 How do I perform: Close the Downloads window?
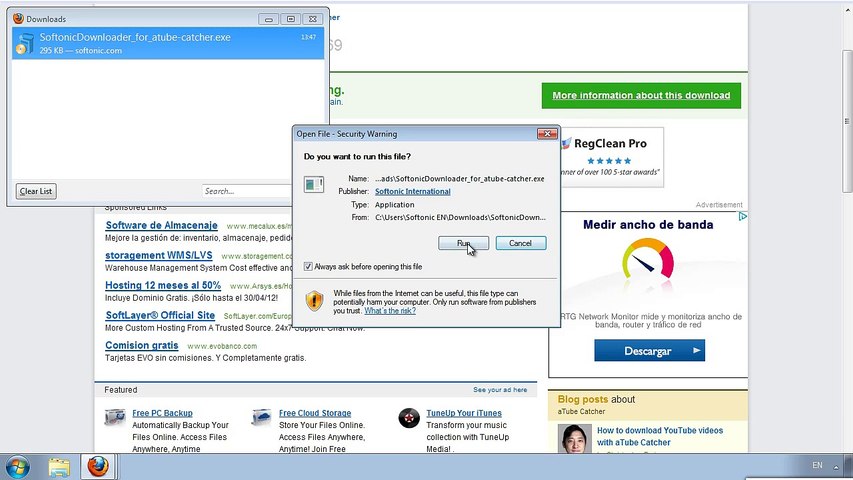tap(313, 19)
